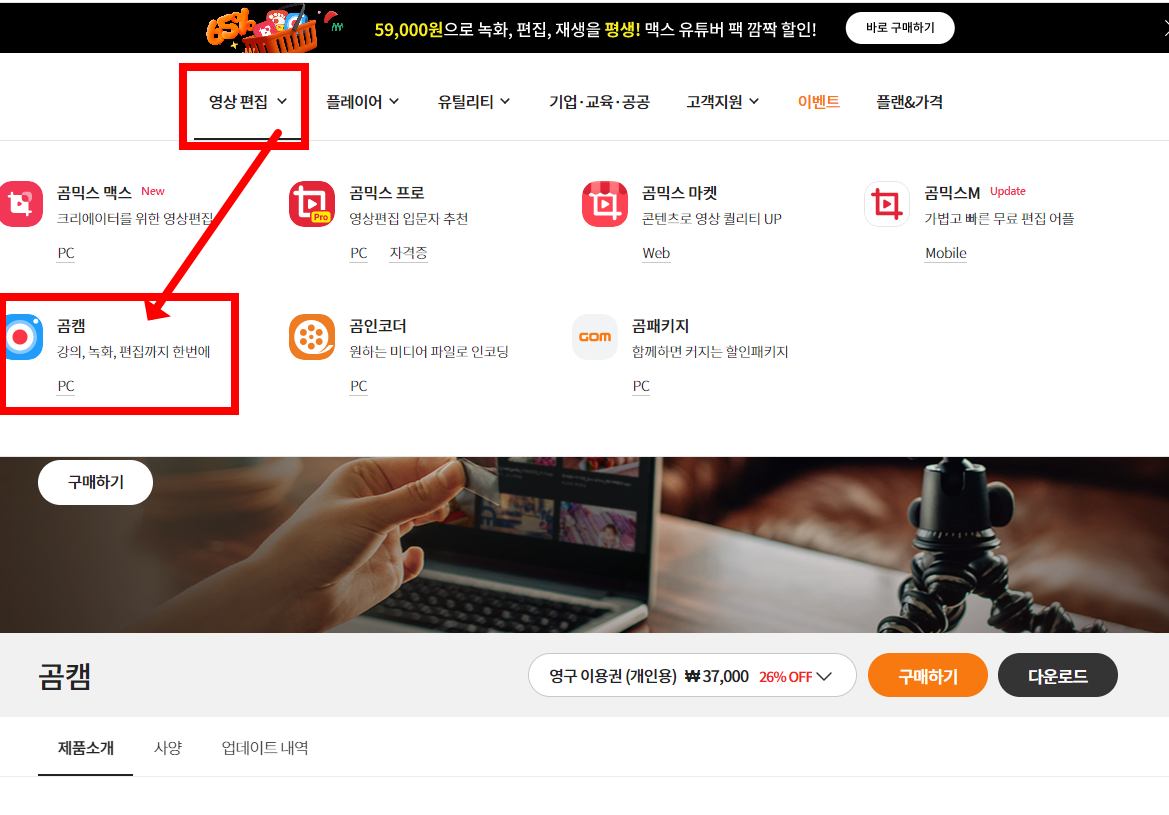Click the 다운로드 button

[1057, 675]
